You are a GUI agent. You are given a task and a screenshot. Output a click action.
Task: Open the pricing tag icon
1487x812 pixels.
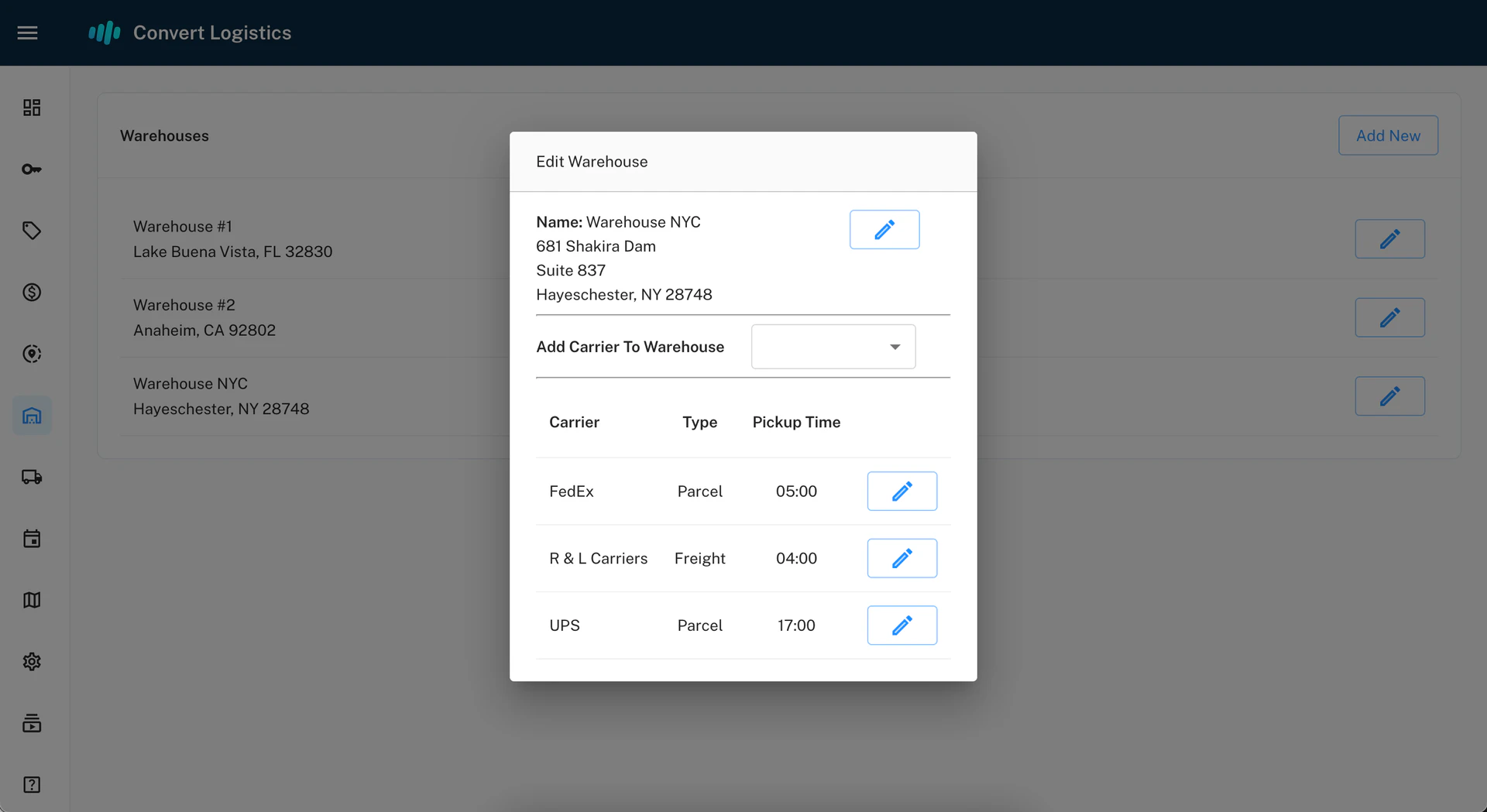pos(32,231)
